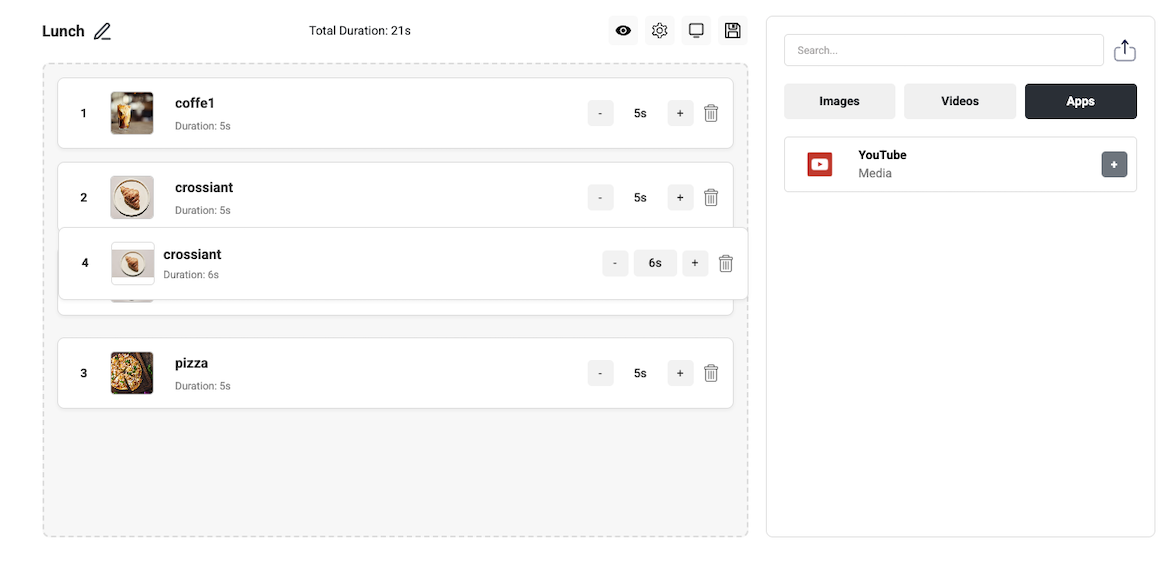Add YouTube app with plus button
The image size is (1176, 573).
point(1114,164)
